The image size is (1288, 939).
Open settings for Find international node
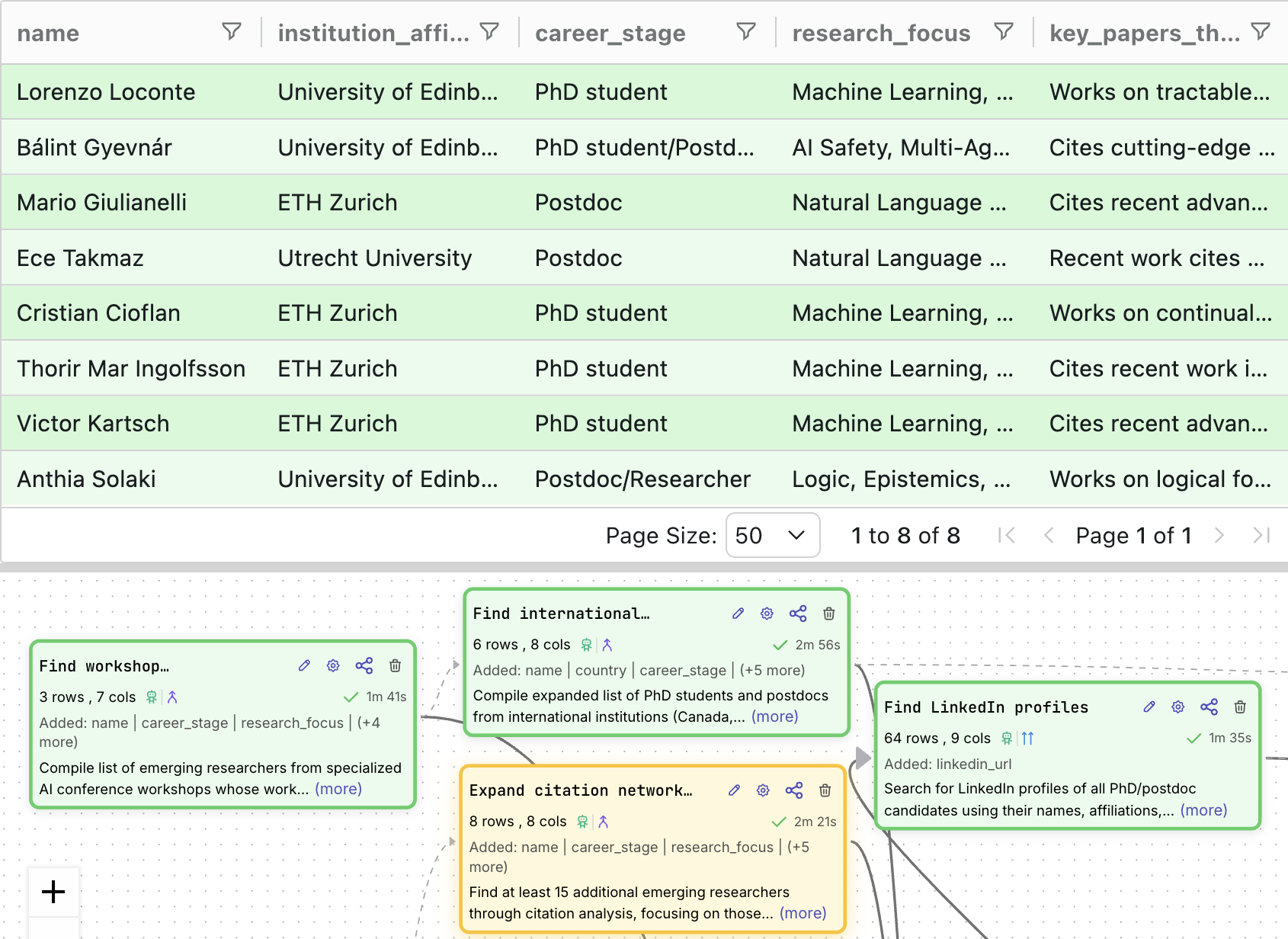(x=767, y=614)
